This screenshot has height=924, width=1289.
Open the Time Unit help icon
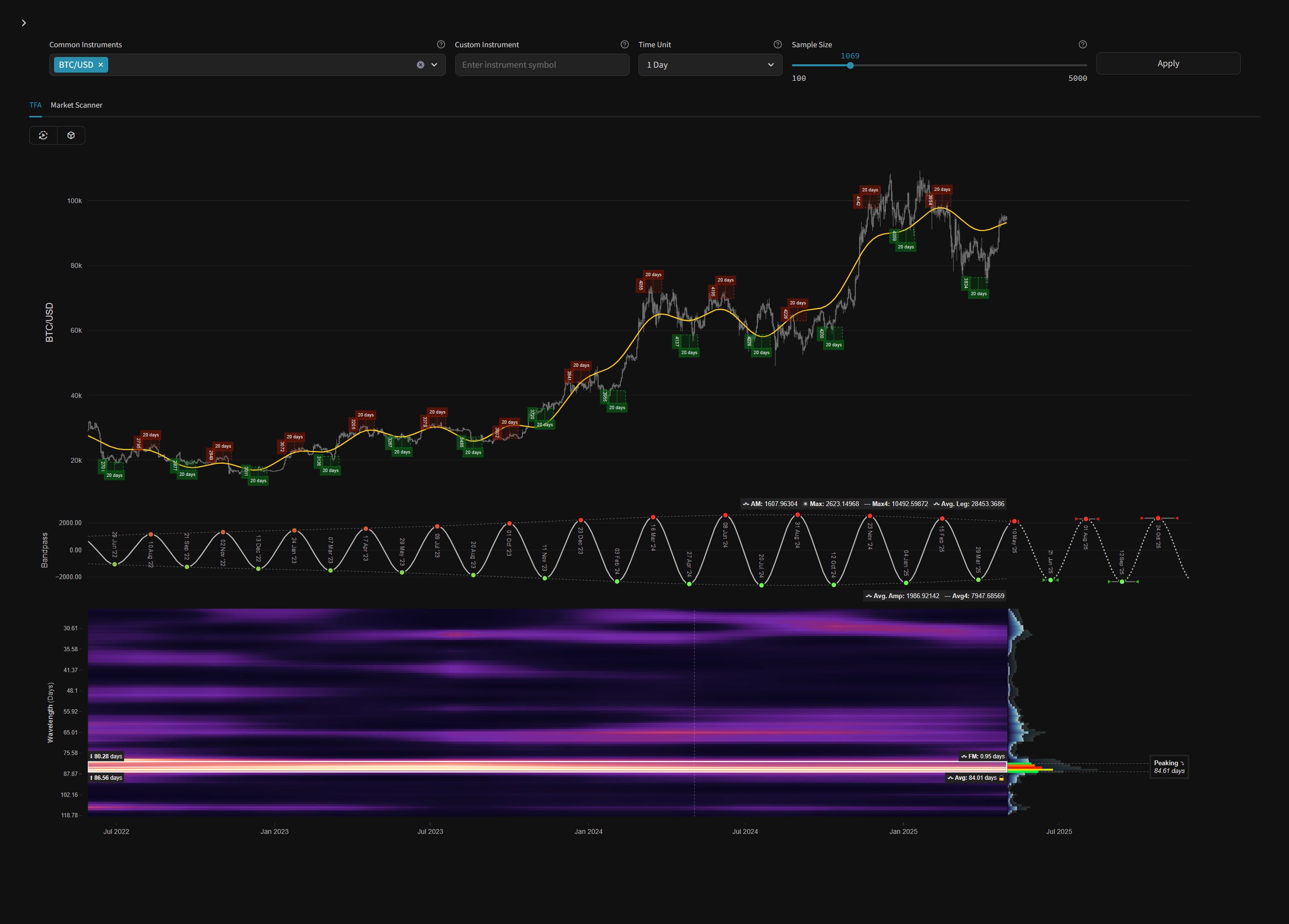pyautogui.click(x=777, y=44)
